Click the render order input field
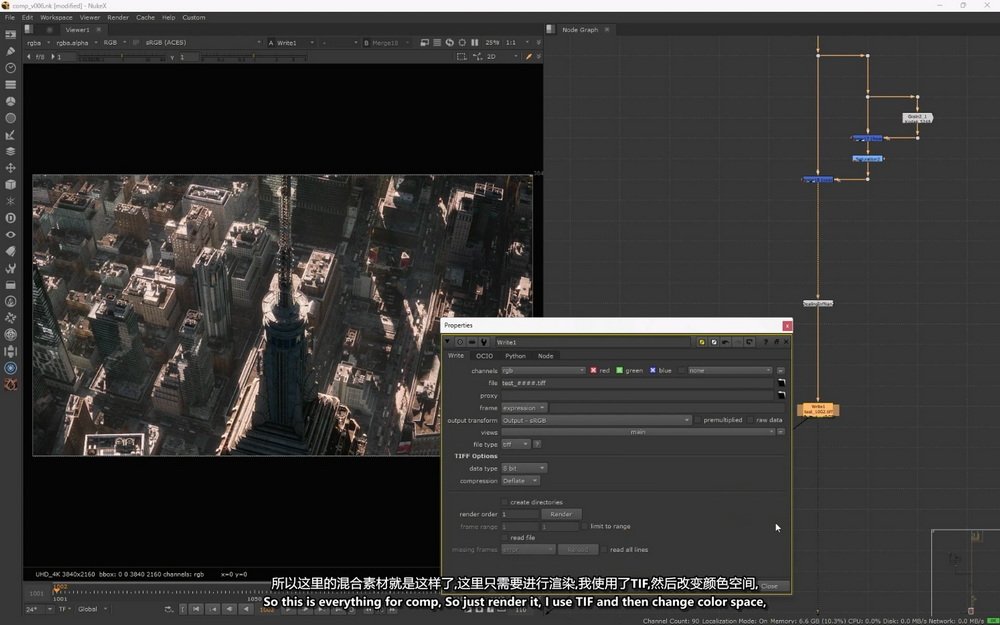Viewport: 1000px width, 625px height. [x=519, y=514]
